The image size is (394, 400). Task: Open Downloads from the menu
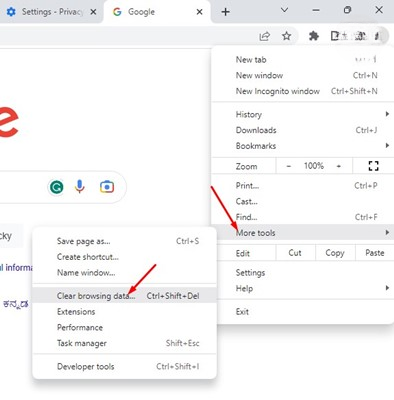(x=303, y=130)
